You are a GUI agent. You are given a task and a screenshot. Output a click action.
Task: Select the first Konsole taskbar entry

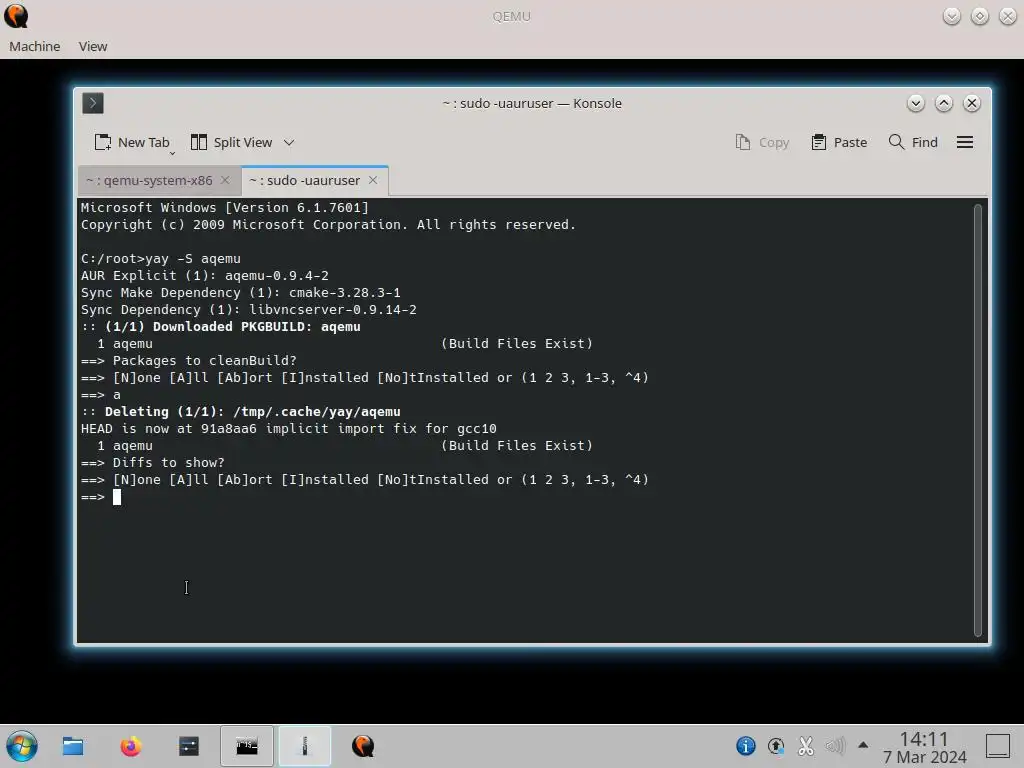coord(247,746)
